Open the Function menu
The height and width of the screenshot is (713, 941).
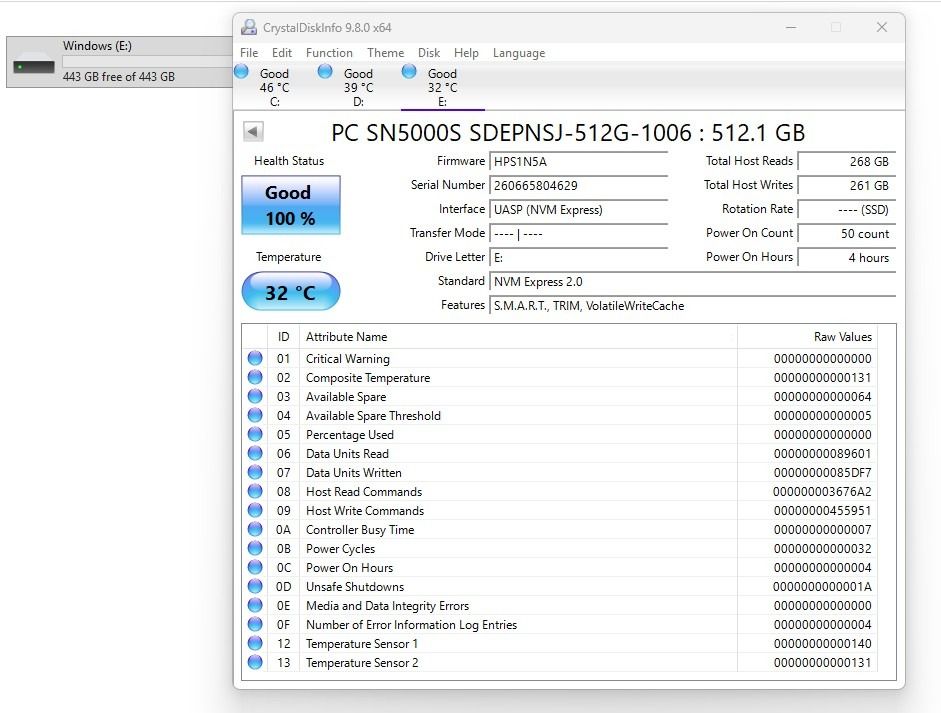[329, 53]
